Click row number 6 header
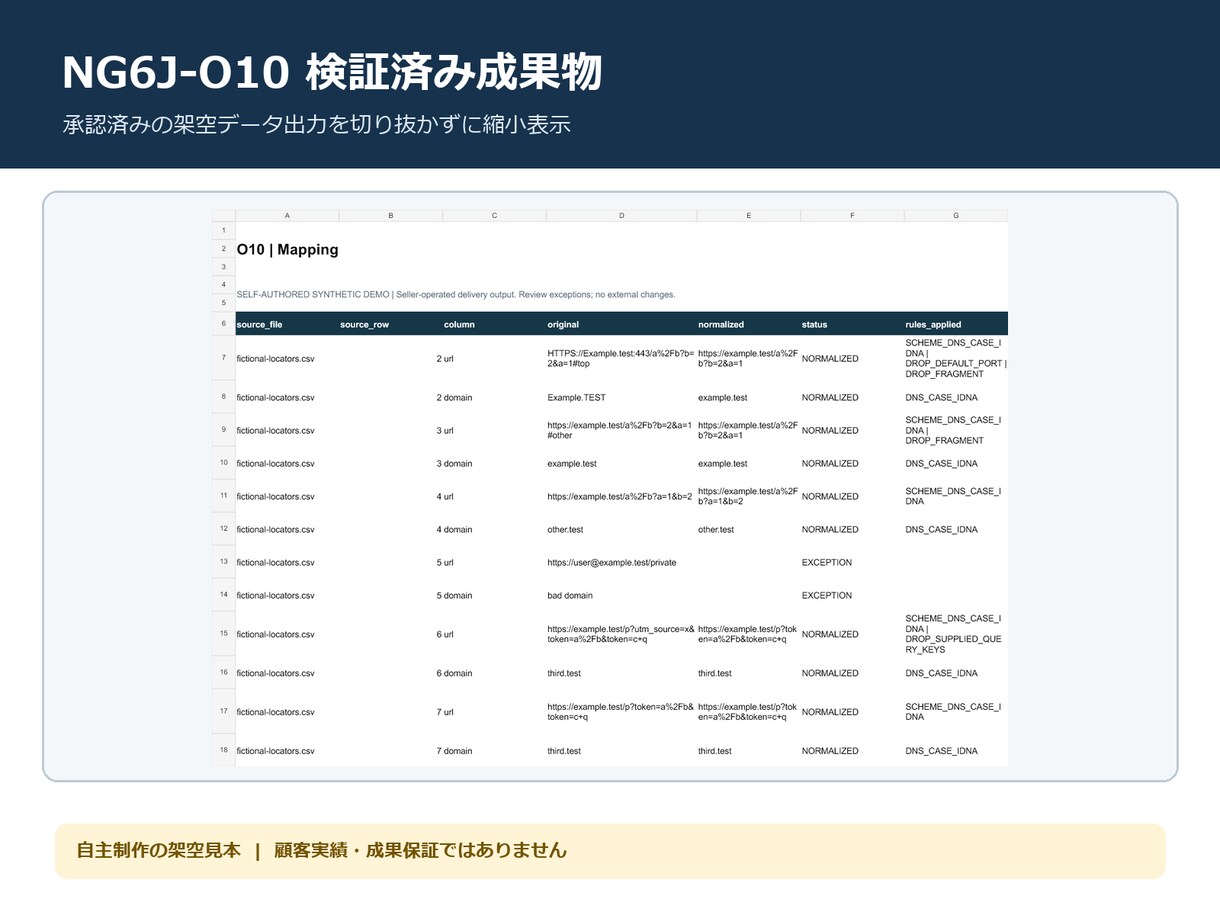Image resolution: width=1220 pixels, height=915 pixels. [x=224, y=324]
